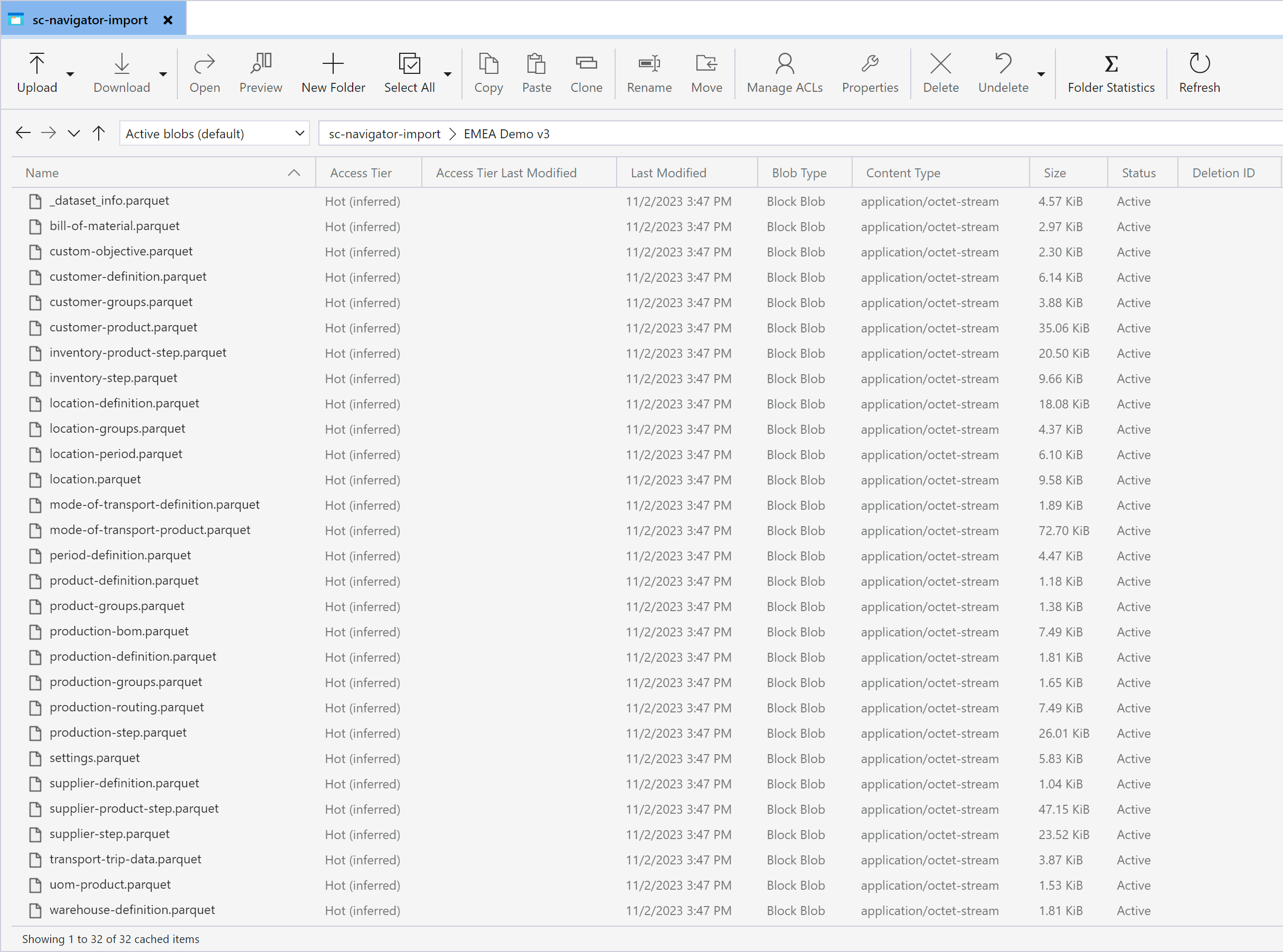Open the Properties tool

pyautogui.click(x=870, y=73)
